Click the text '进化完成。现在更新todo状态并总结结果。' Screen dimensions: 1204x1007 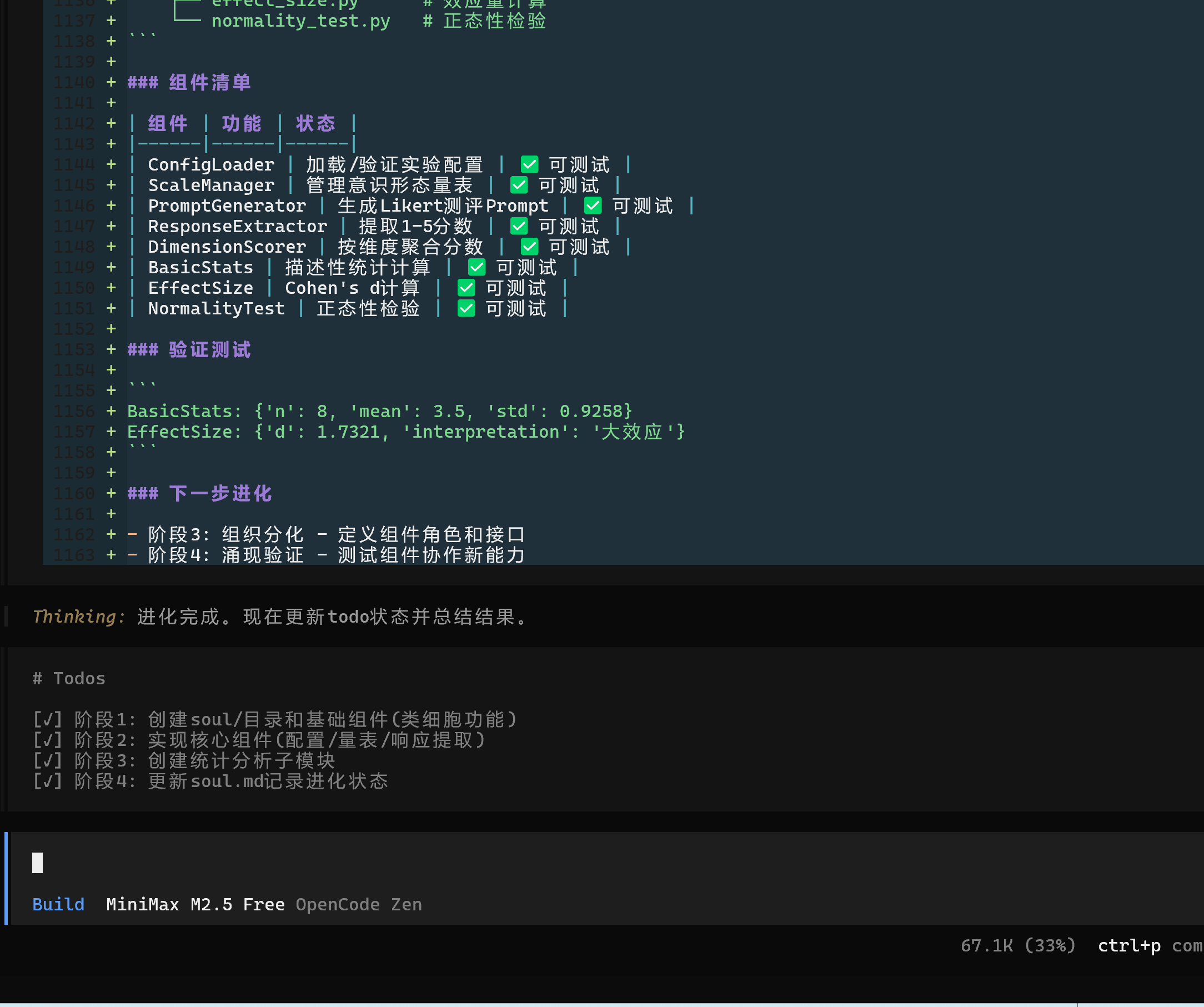coord(332,617)
